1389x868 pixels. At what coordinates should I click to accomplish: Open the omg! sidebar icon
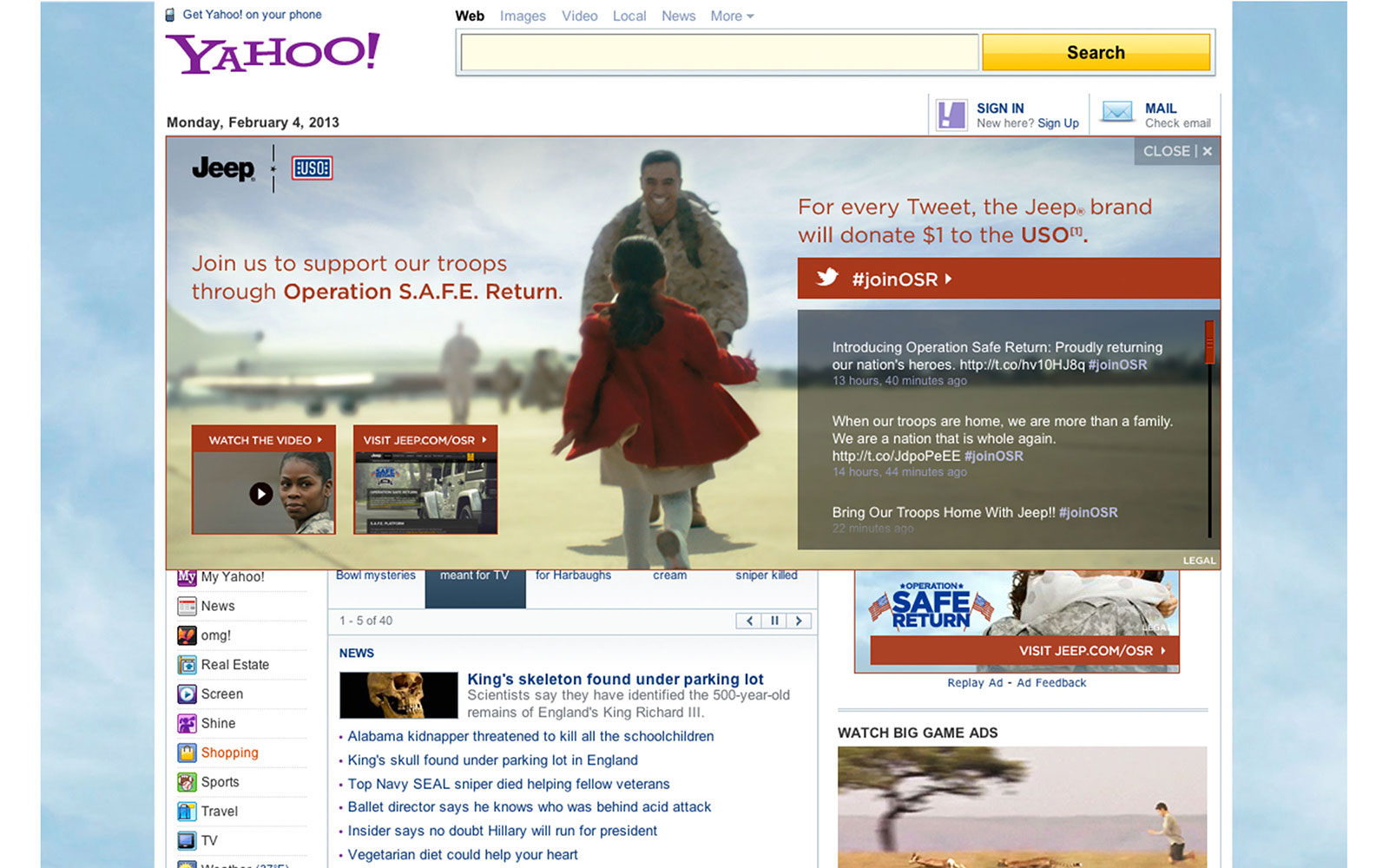187,635
